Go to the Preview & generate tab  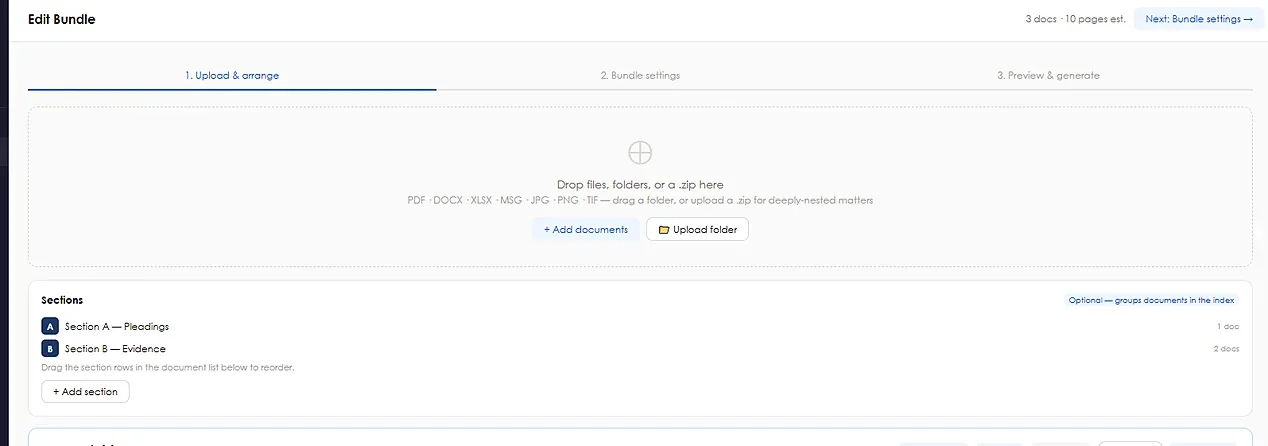(1048, 75)
